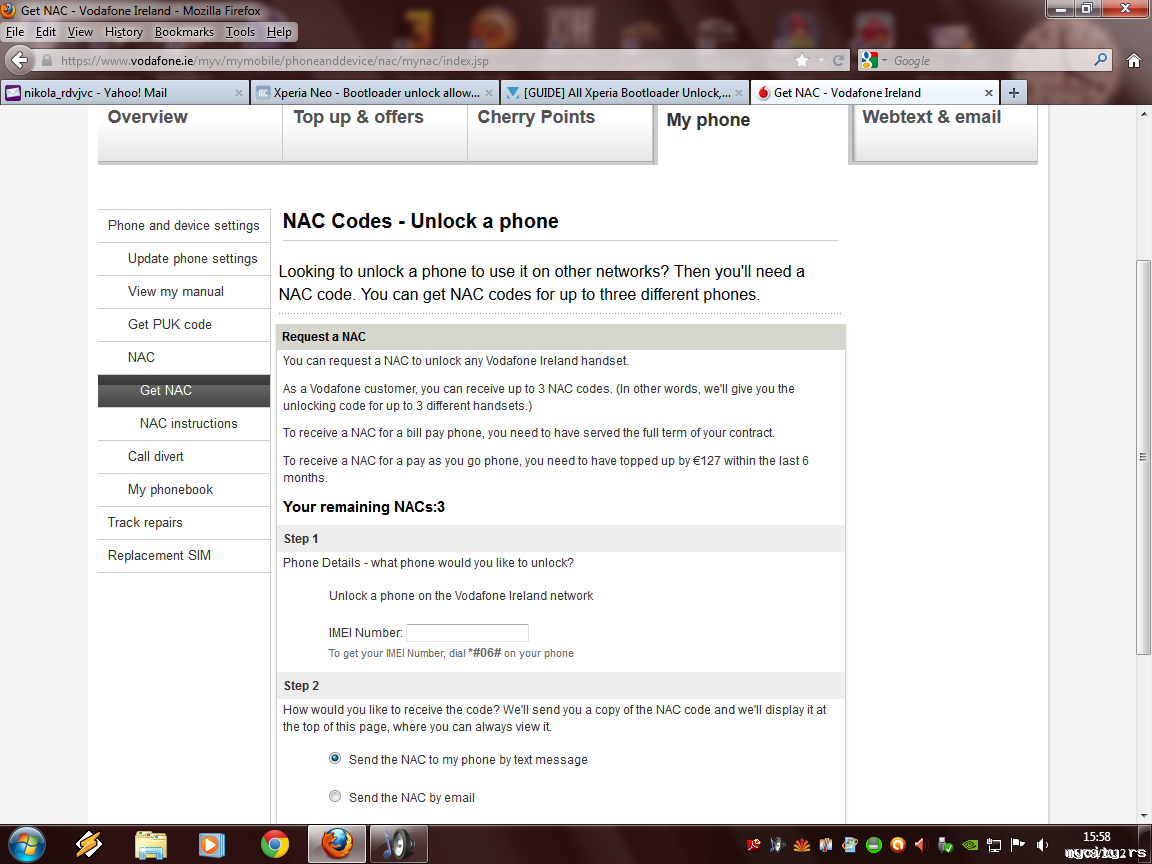
Task: Open the Overview section tab
Action: (190, 133)
